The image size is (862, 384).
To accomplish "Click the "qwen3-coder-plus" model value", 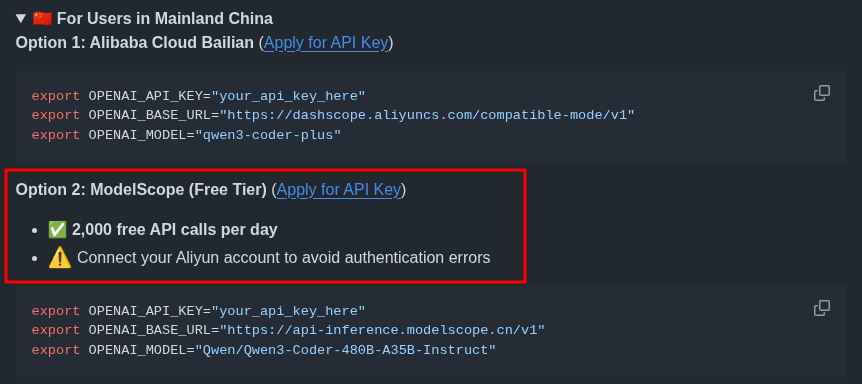I will click(268, 135).
